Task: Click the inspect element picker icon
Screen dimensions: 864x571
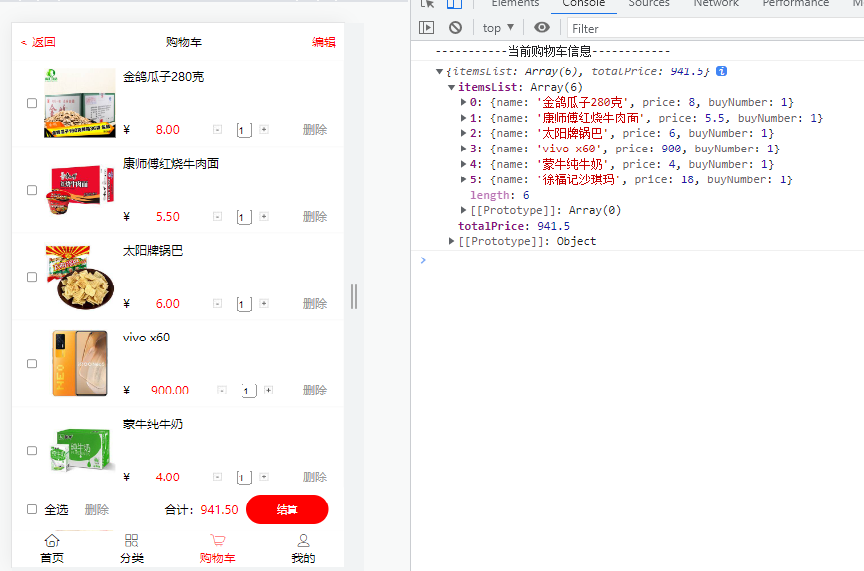Action: [x=428, y=4]
